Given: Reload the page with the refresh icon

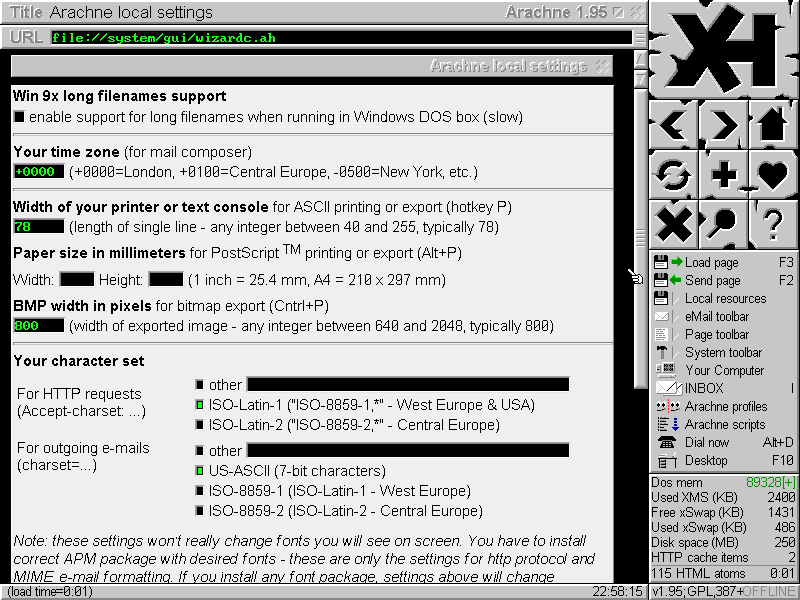Looking at the screenshot, I should (673, 174).
